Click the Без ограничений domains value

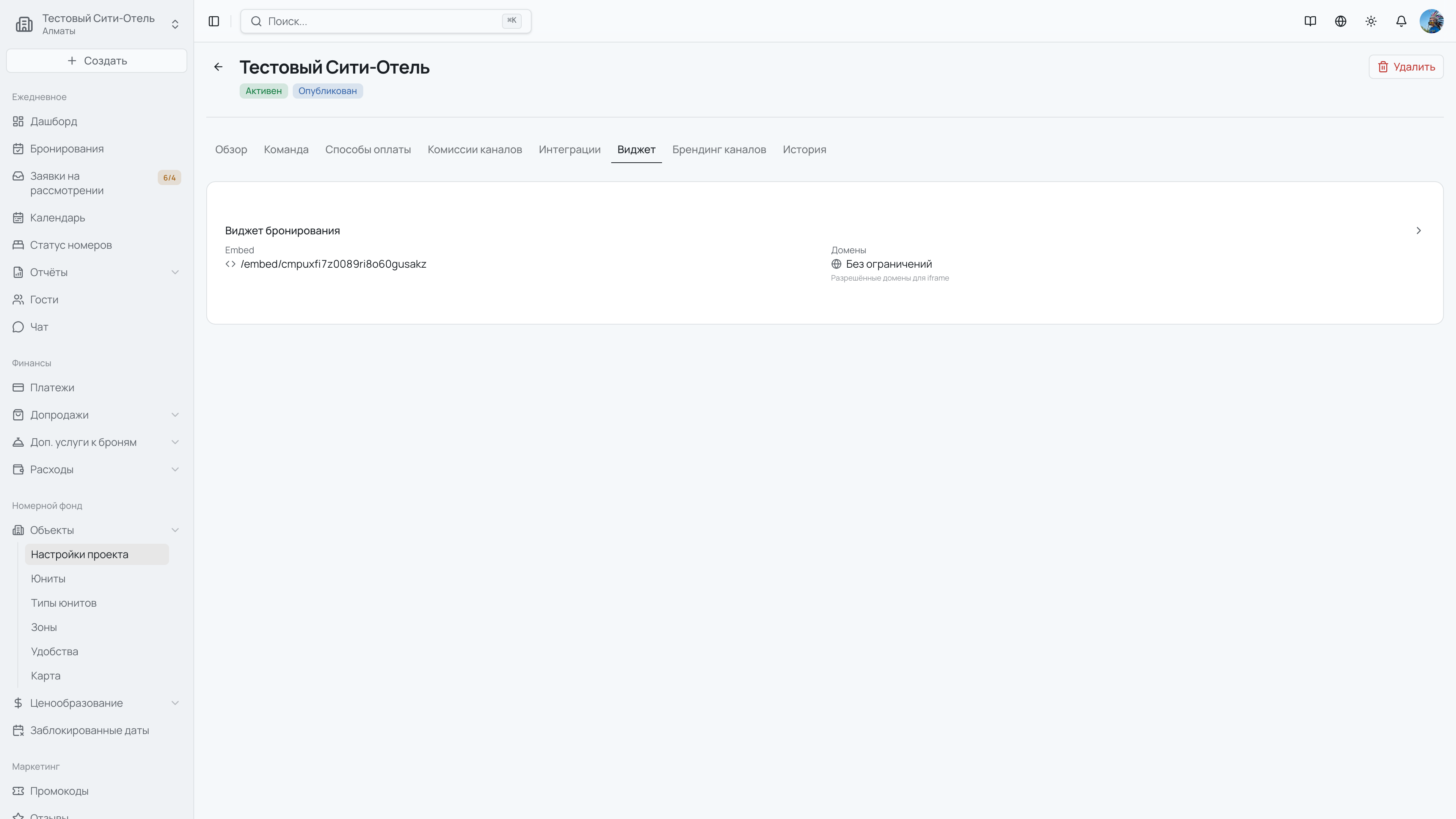tap(888, 264)
